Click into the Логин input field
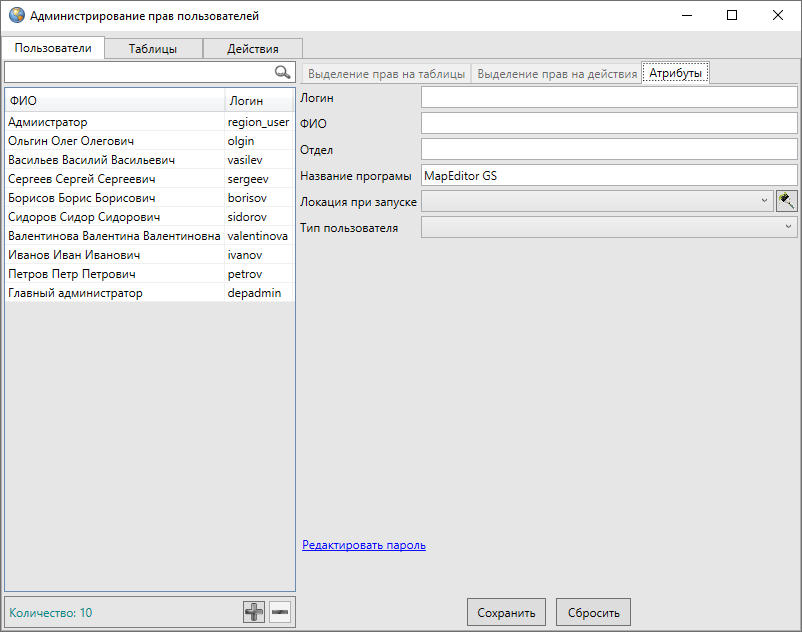Screen dimensions: 802x632 (x=608, y=97)
